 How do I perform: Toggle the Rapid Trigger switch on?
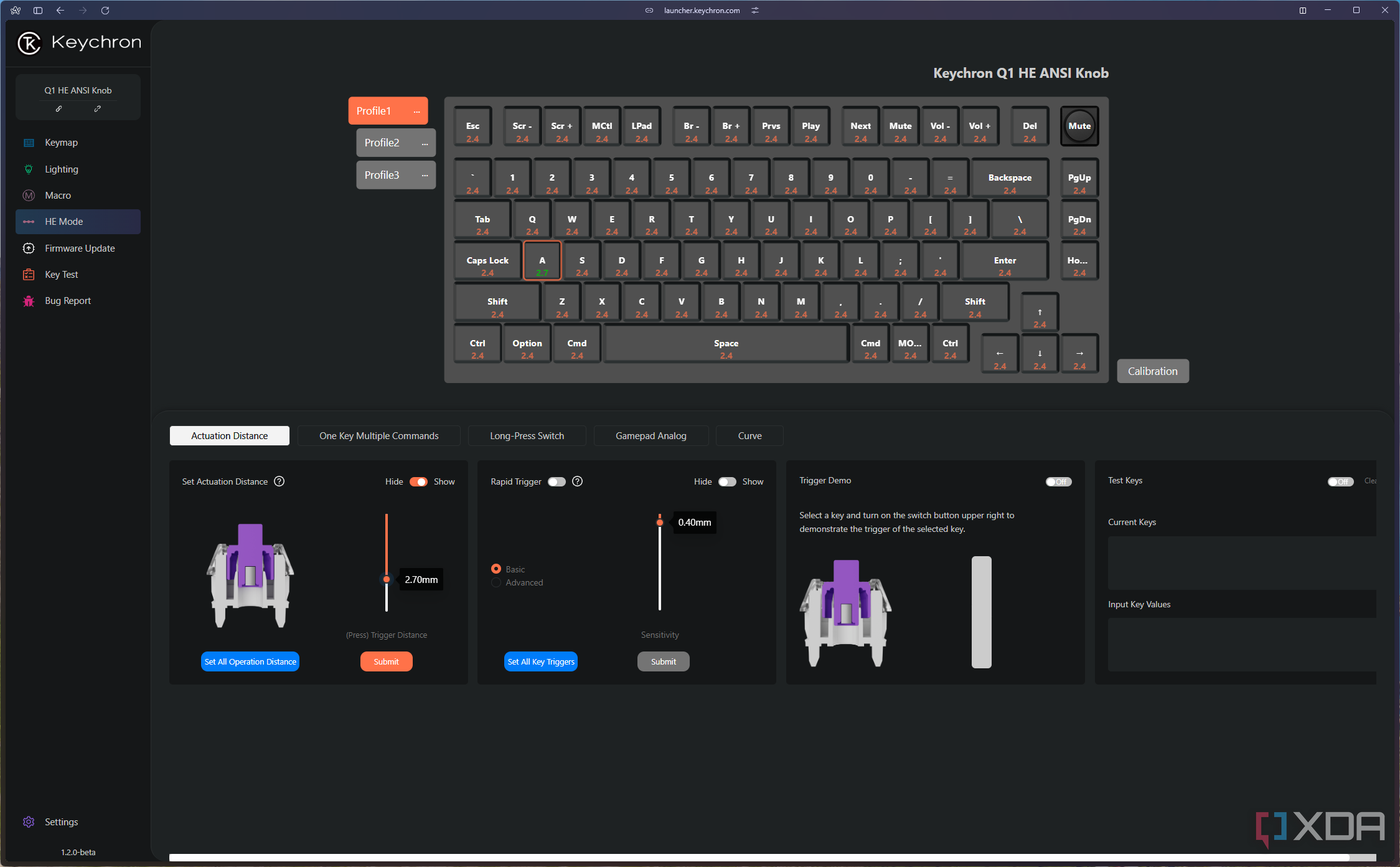[x=556, y=481]
